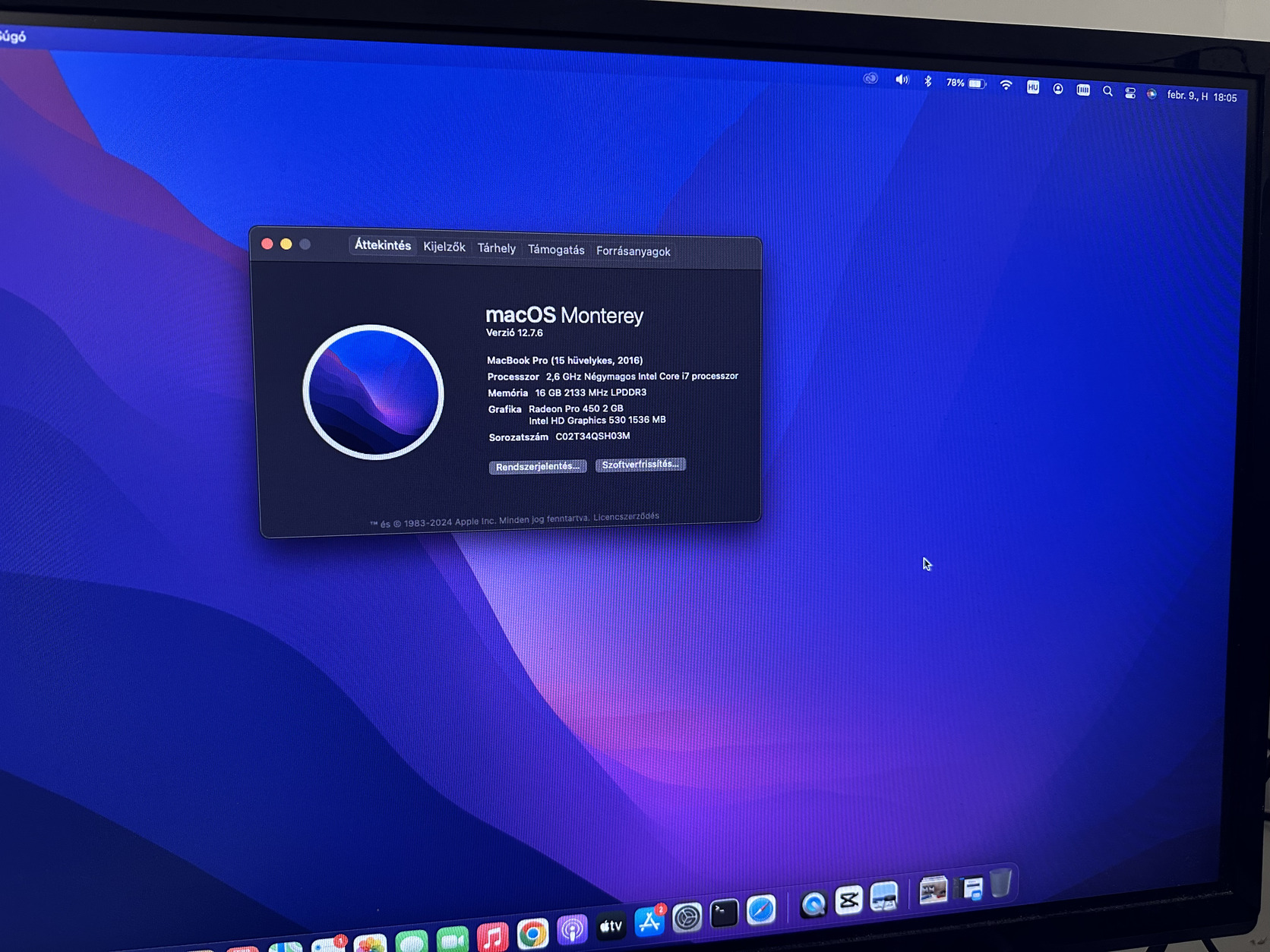Open the Preview app icon in the Dock
This screenshot has width=1270, height=952.
click(884, 897)
